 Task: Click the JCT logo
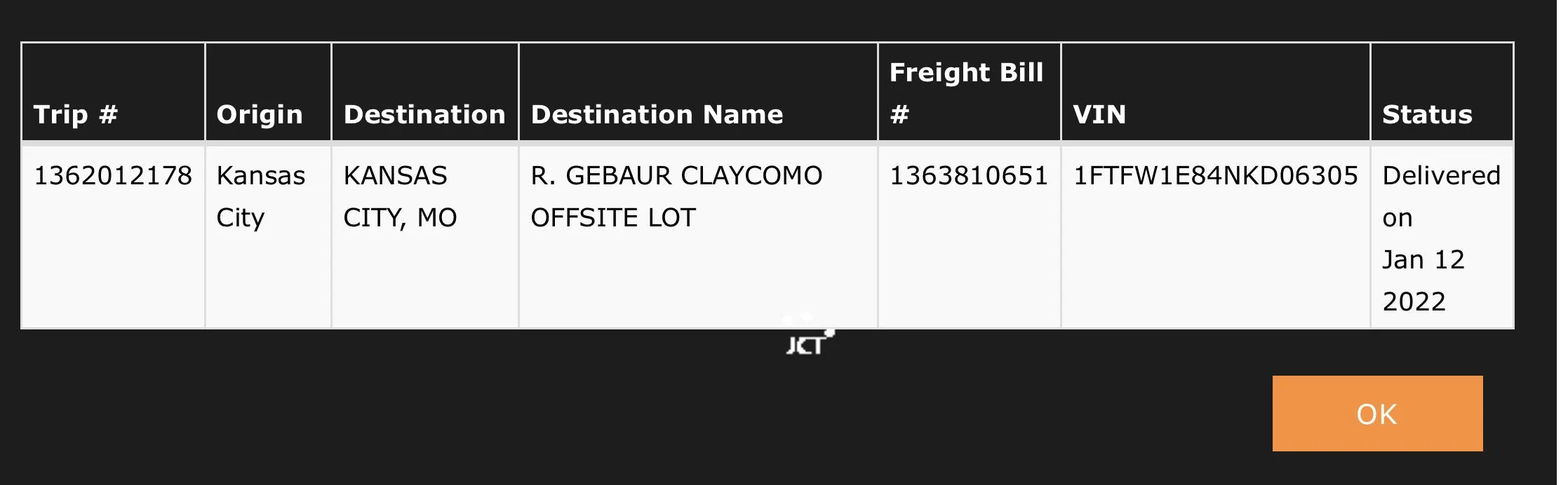(x=805, y=346)
